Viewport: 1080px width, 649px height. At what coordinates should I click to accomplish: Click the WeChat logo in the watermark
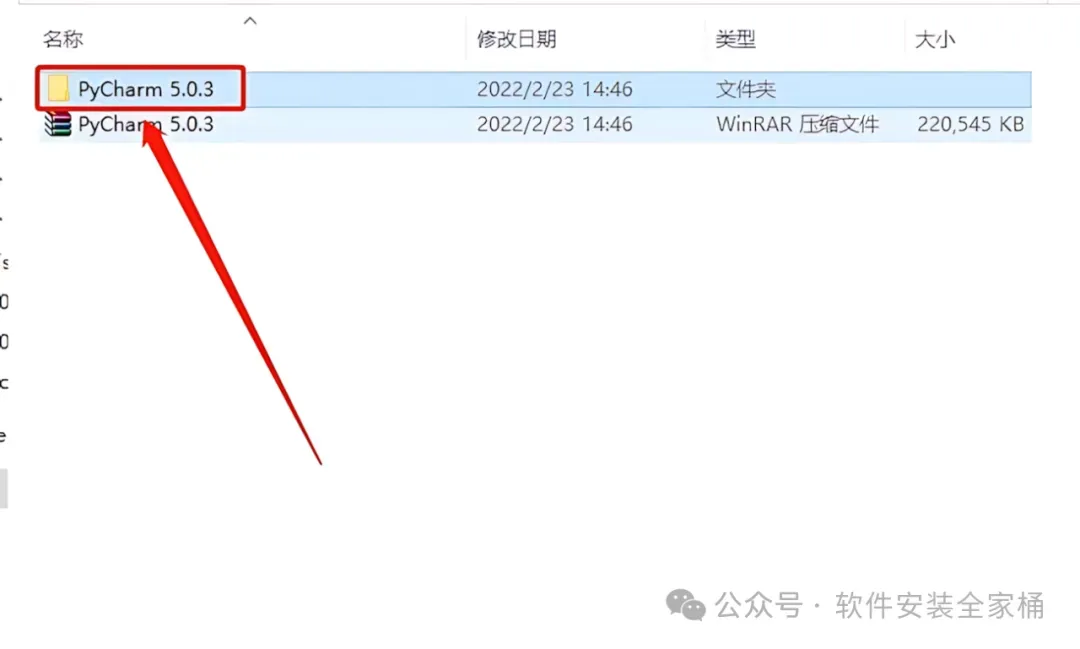[685, 605]
